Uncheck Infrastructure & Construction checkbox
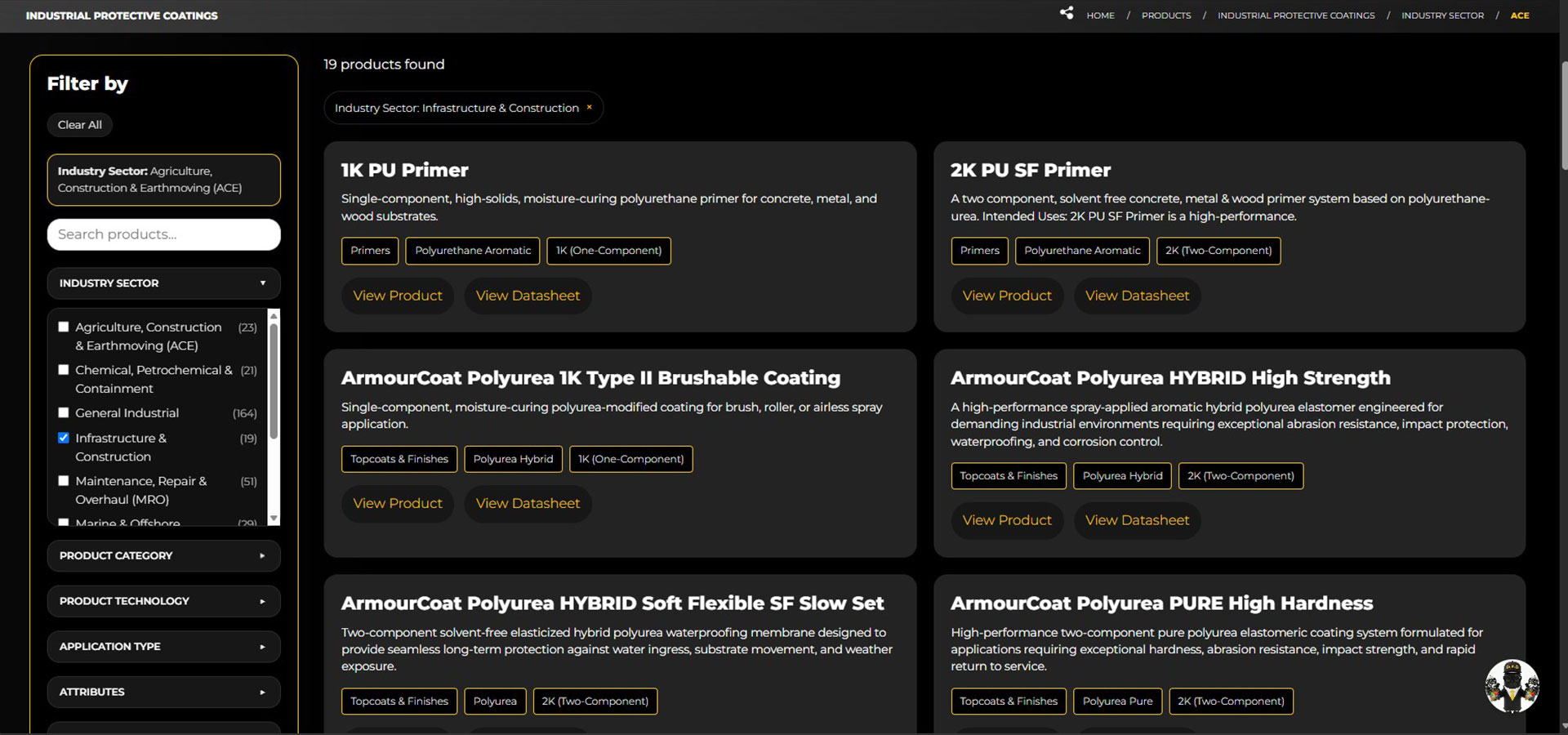 pyautogui.click(x=64, y=438)
